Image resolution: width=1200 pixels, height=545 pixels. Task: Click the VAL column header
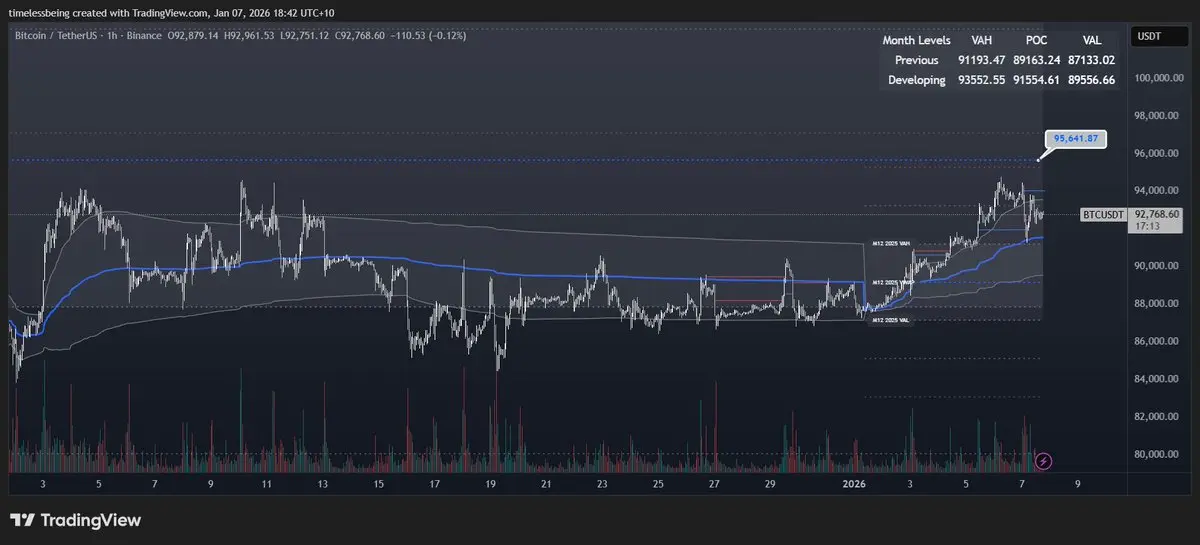coord(1091,40)
